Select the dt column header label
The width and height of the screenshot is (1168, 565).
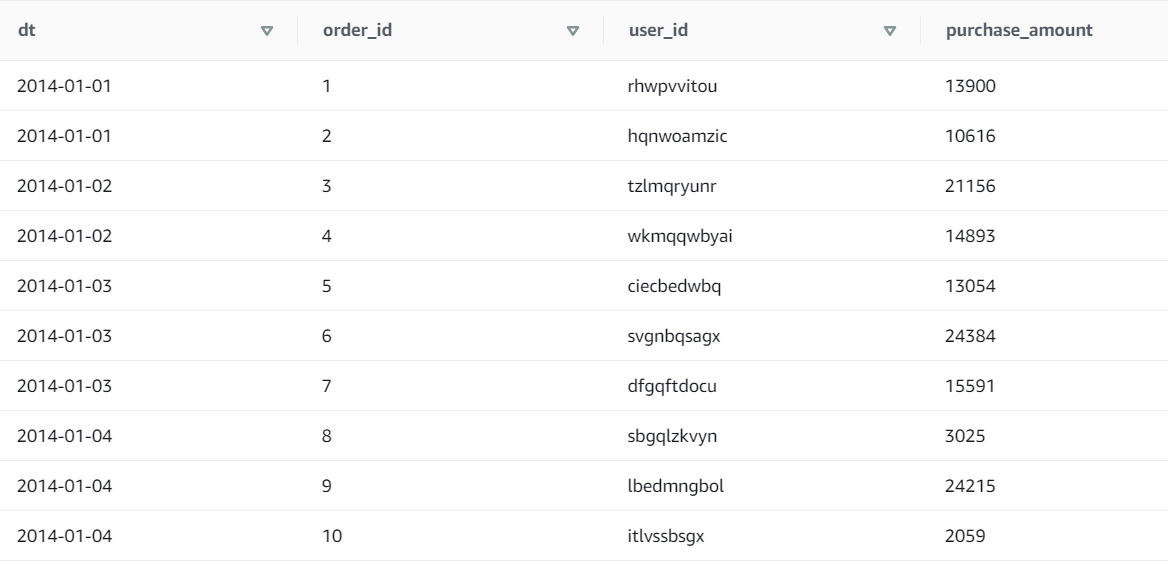pyautogui.click(x=27, y=30)
